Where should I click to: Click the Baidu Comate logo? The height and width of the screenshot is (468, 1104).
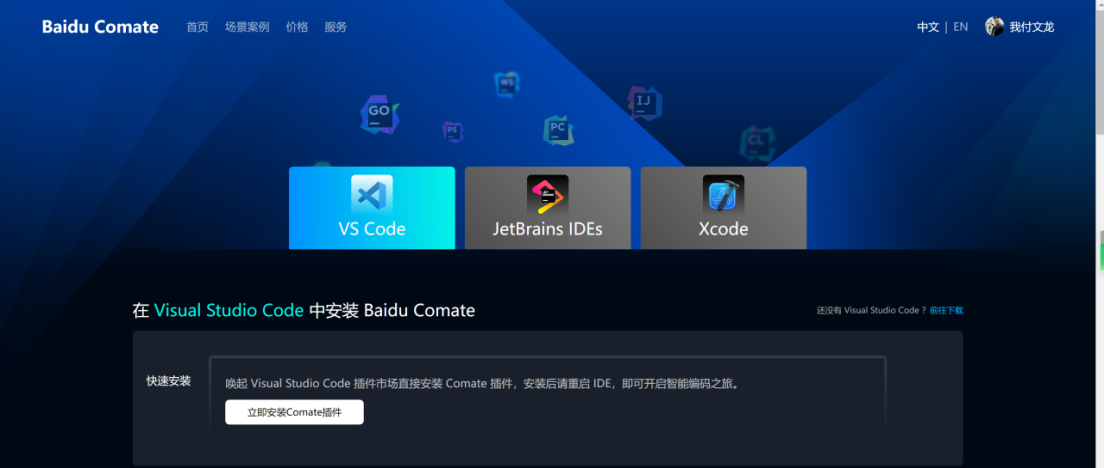click(x=100, y=27)
